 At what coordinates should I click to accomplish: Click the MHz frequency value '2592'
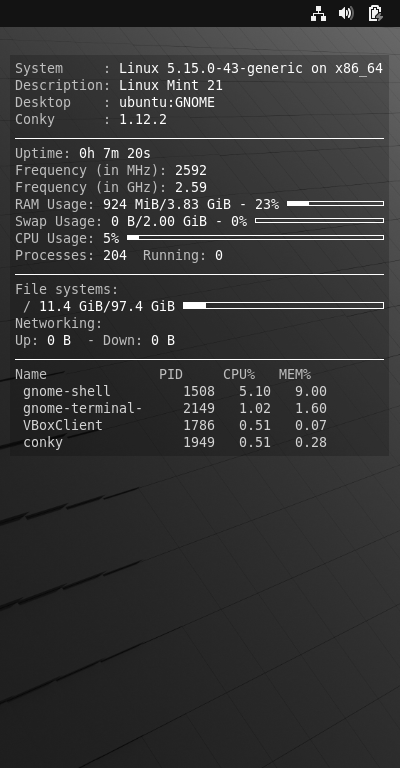[190, 170]
